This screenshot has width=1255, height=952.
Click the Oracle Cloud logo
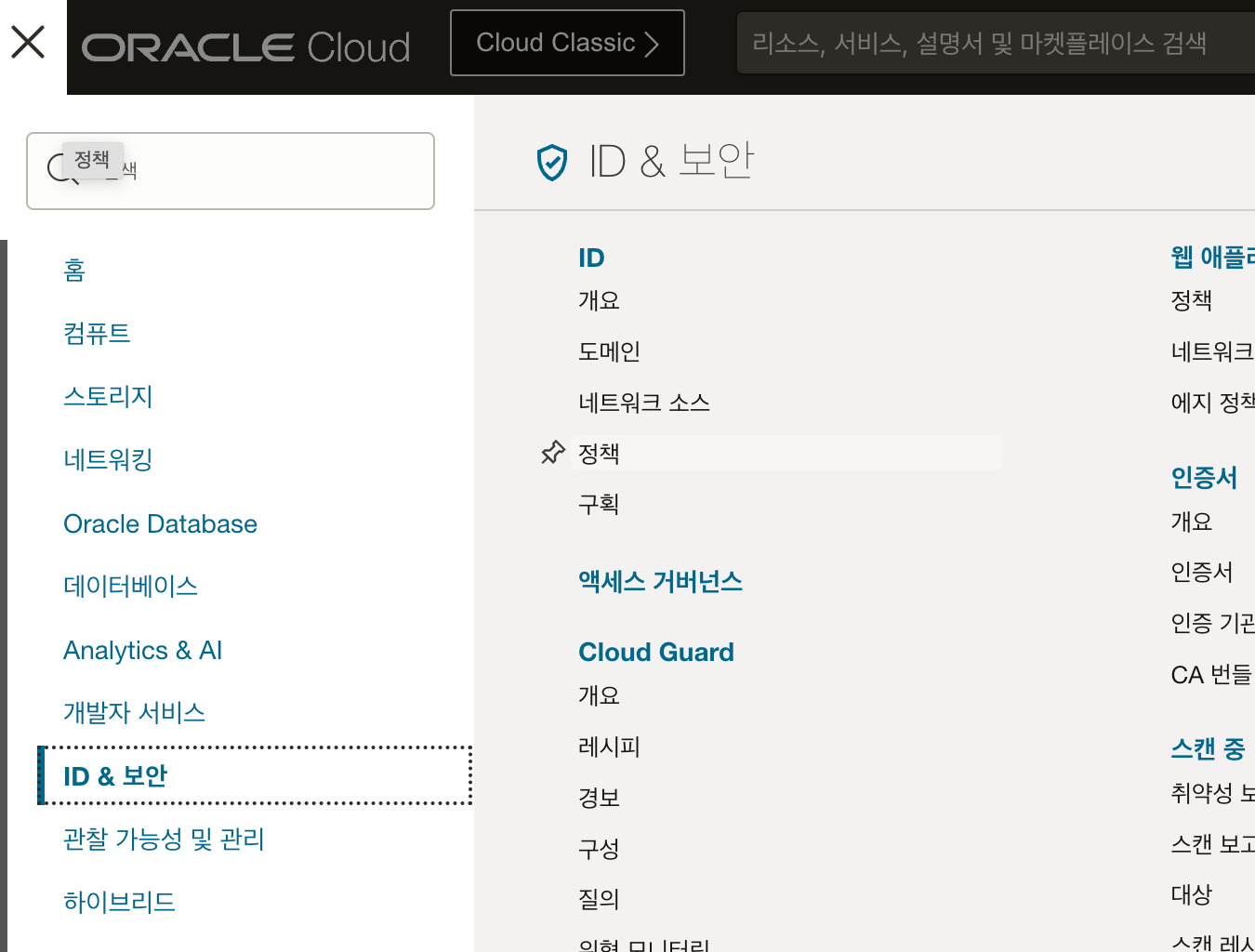click(x=246, y=47)
